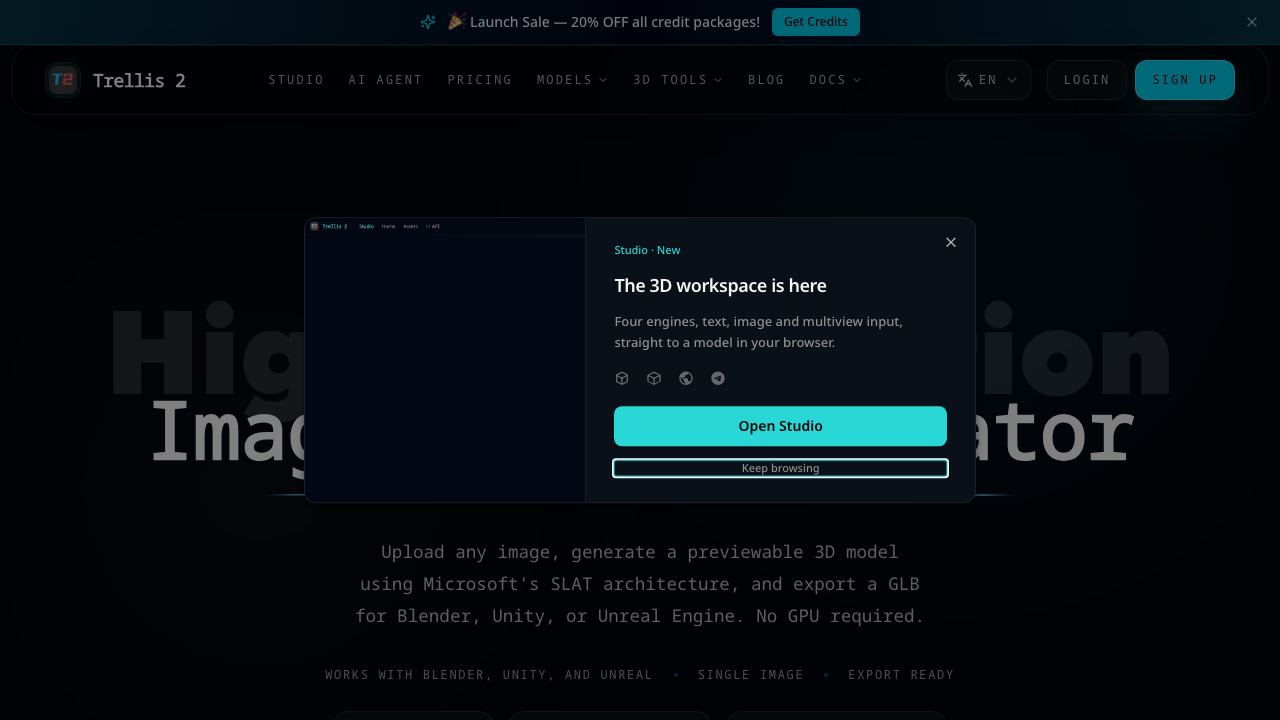Open the BLOG nav link
The height and width of the screenshot is (720, 1280).
pyautogui.click(x=766, y=80)
